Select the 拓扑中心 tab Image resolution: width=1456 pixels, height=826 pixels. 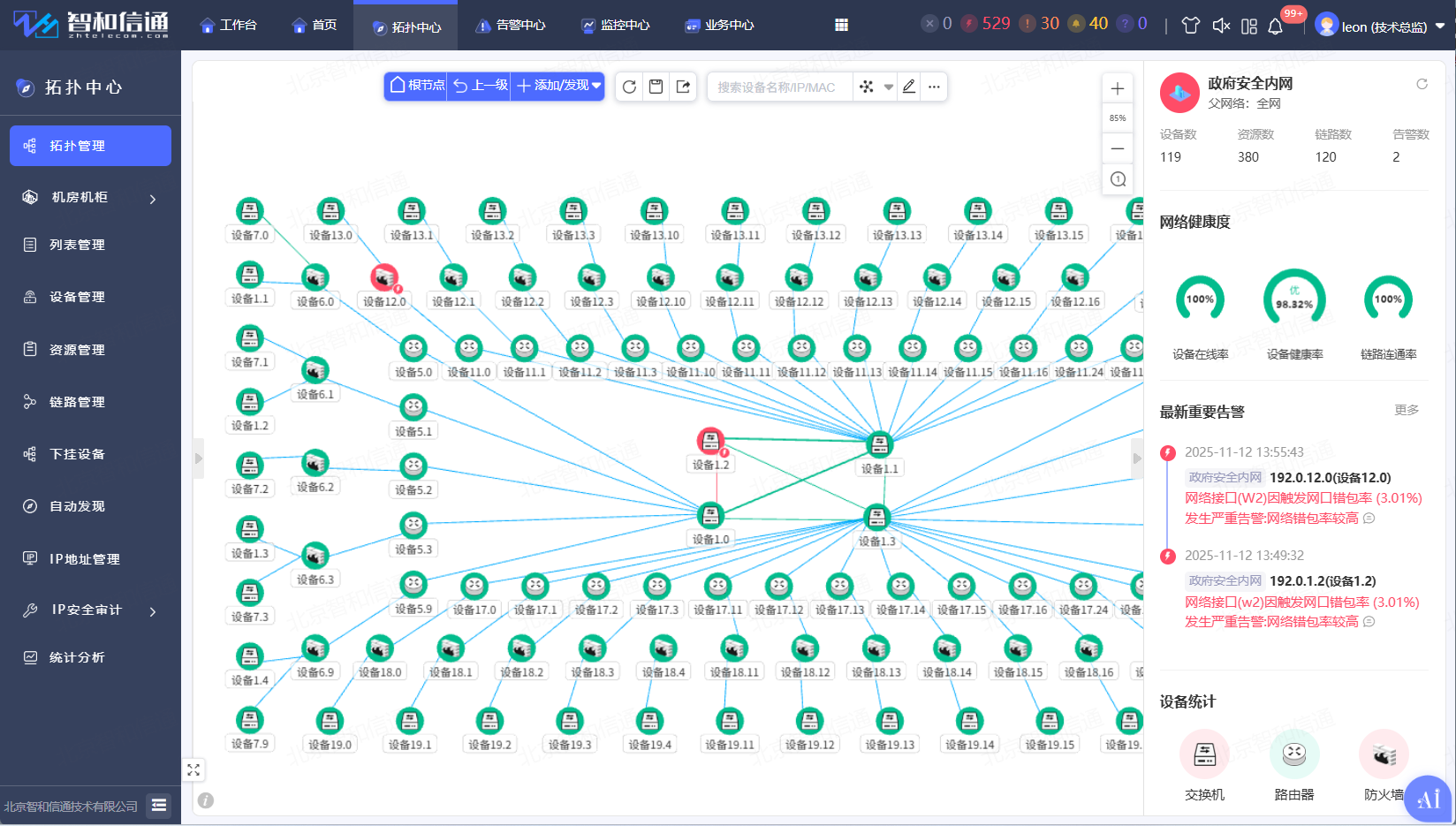406,27
